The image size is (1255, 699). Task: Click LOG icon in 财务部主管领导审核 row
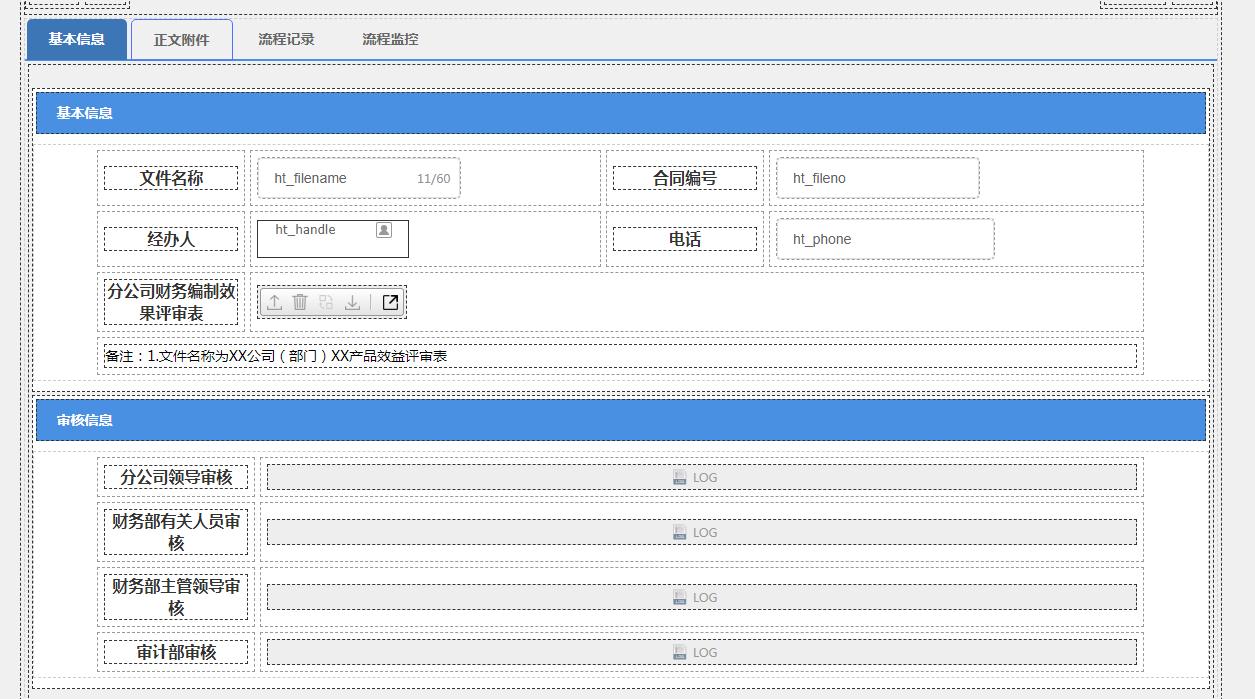680,598
